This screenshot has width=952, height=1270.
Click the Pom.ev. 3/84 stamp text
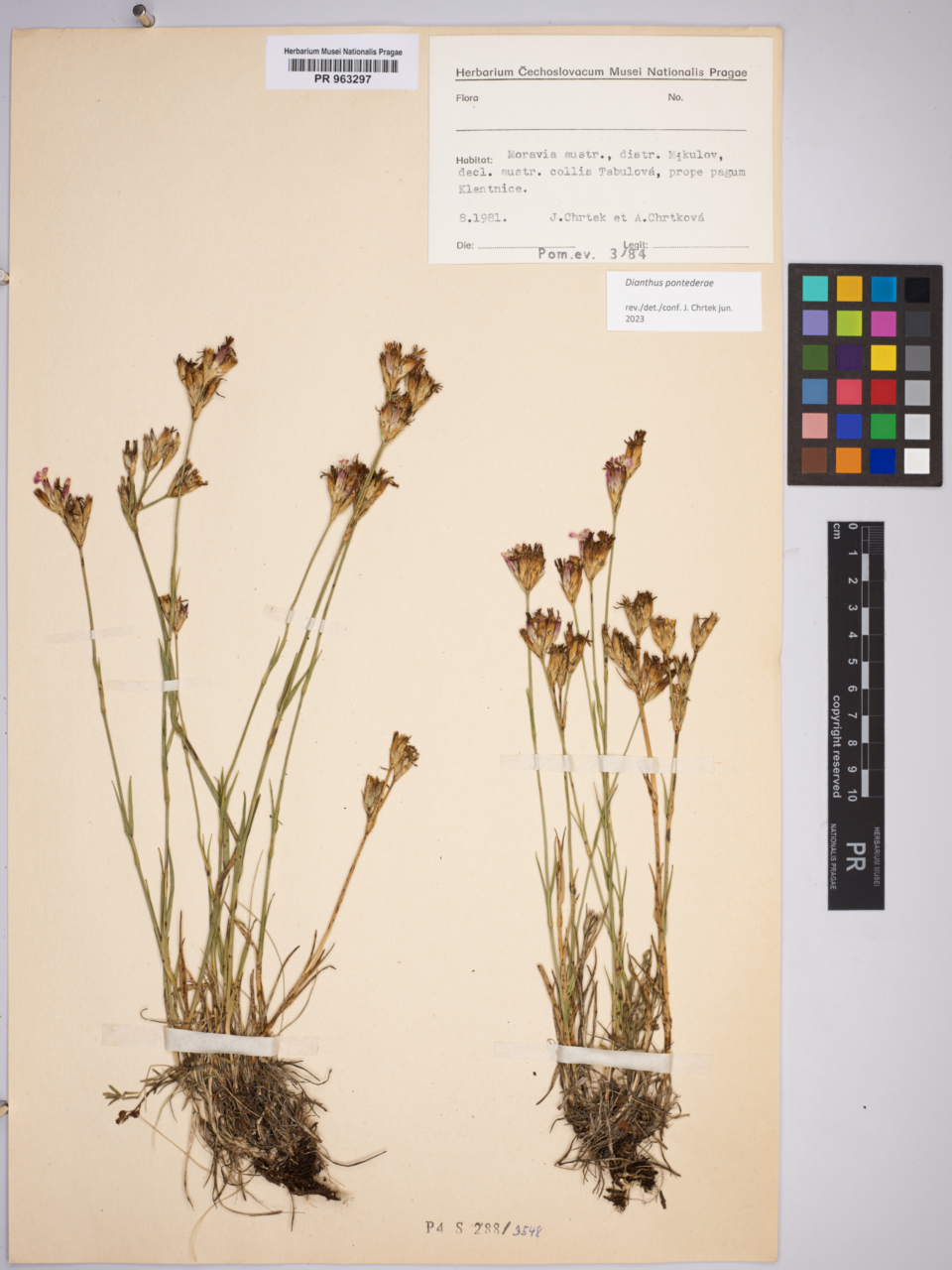tap(592, 254)
